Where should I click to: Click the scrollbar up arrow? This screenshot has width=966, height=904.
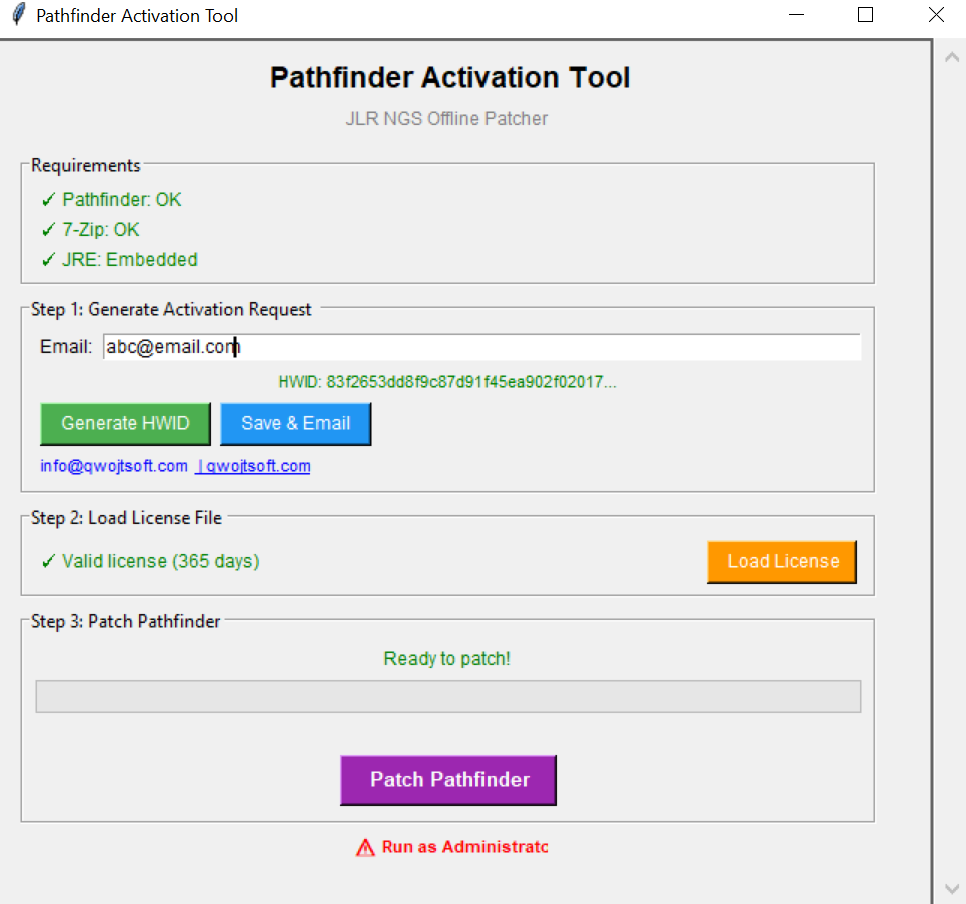951,56
